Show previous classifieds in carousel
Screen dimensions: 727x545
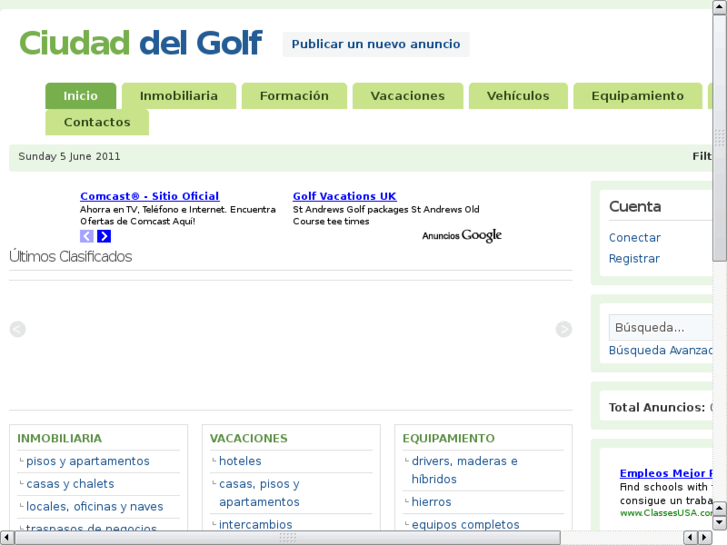click(x=18, y=329)
